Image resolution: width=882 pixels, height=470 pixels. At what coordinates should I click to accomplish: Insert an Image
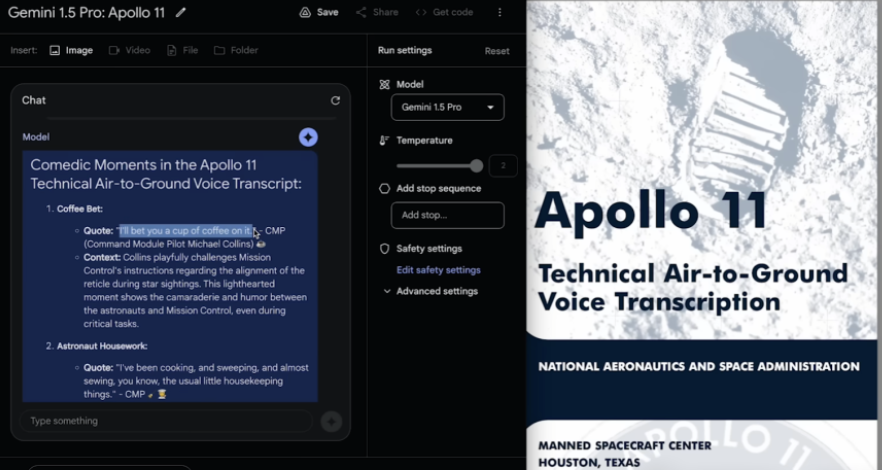[x=71, y=51]
